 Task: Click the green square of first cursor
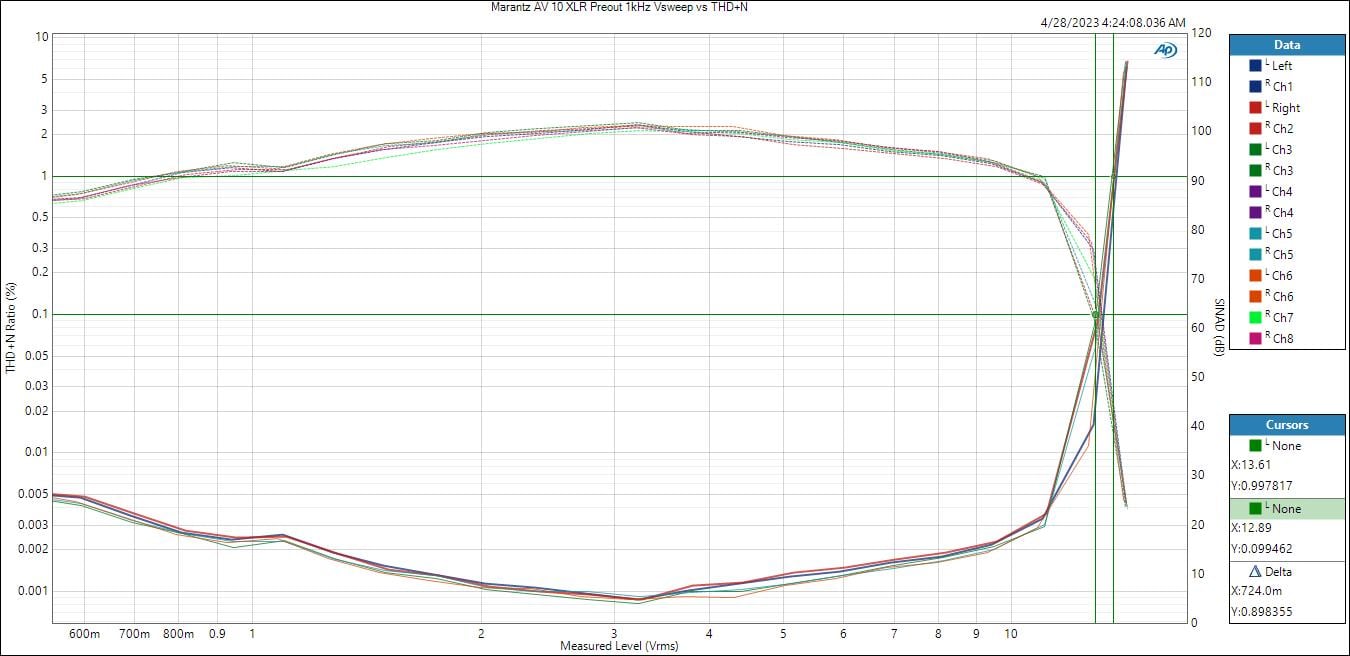[x=1255, y=446]
